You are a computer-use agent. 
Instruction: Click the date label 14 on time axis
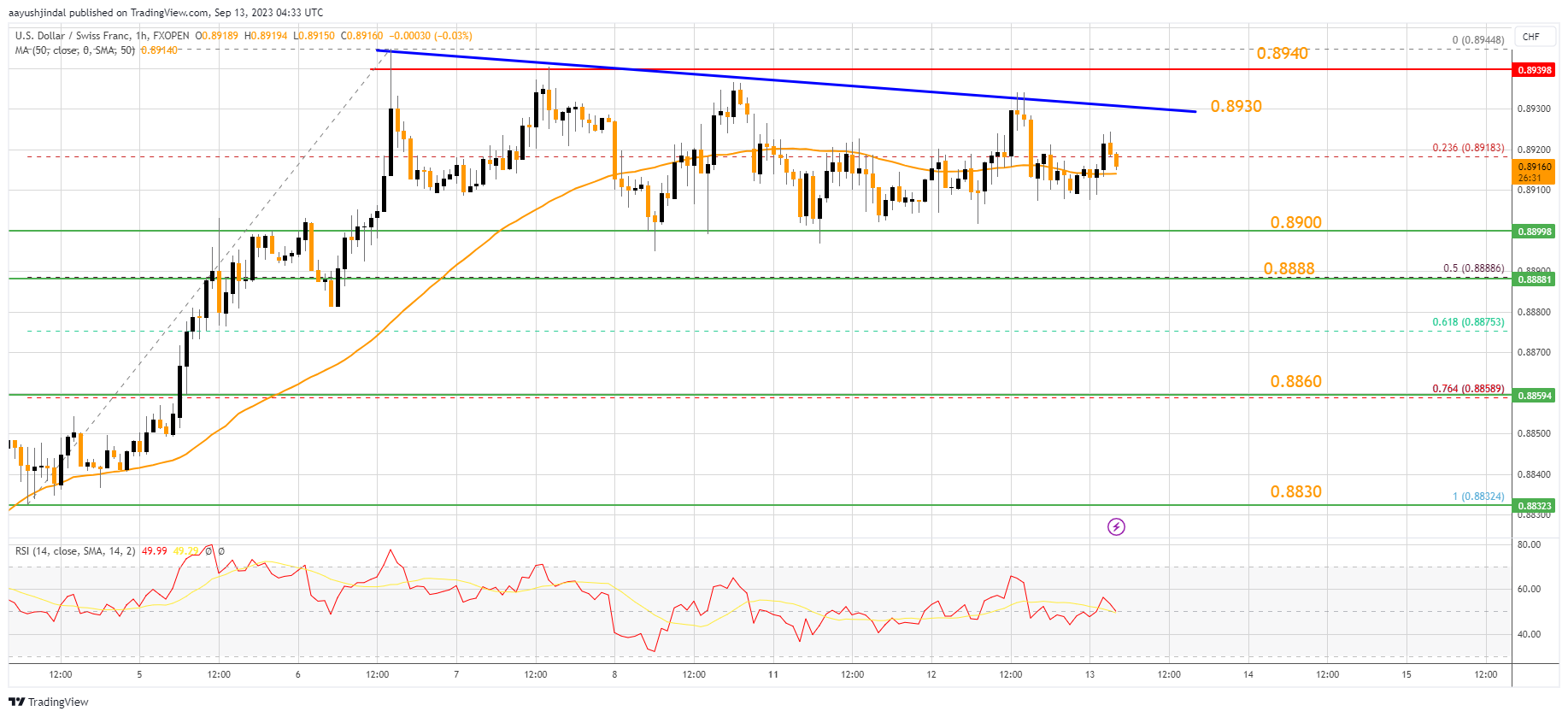[x=1248, y=674]
